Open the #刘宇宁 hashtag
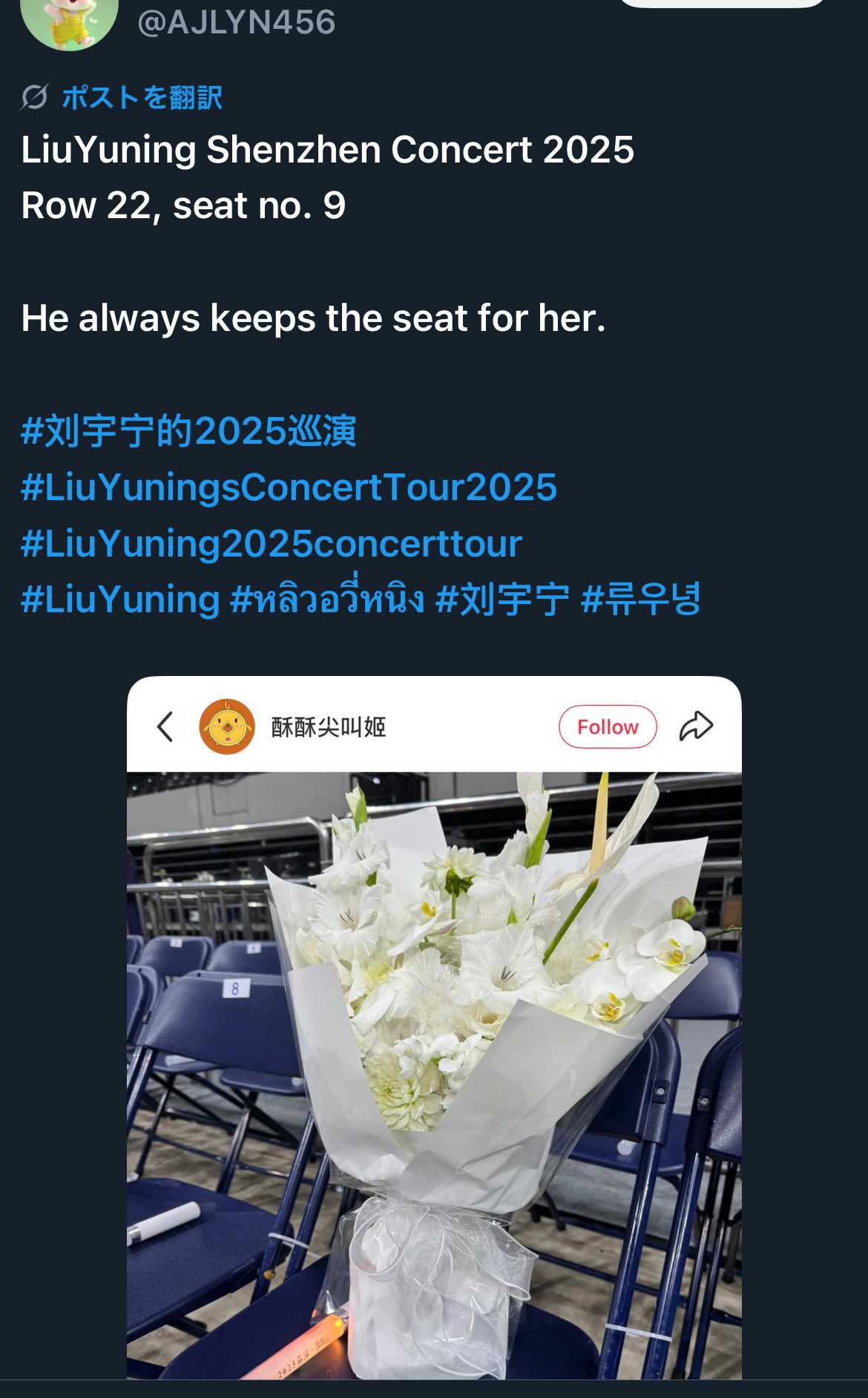The width and height of the screenshot is (868, 1398). pos(502,600)
